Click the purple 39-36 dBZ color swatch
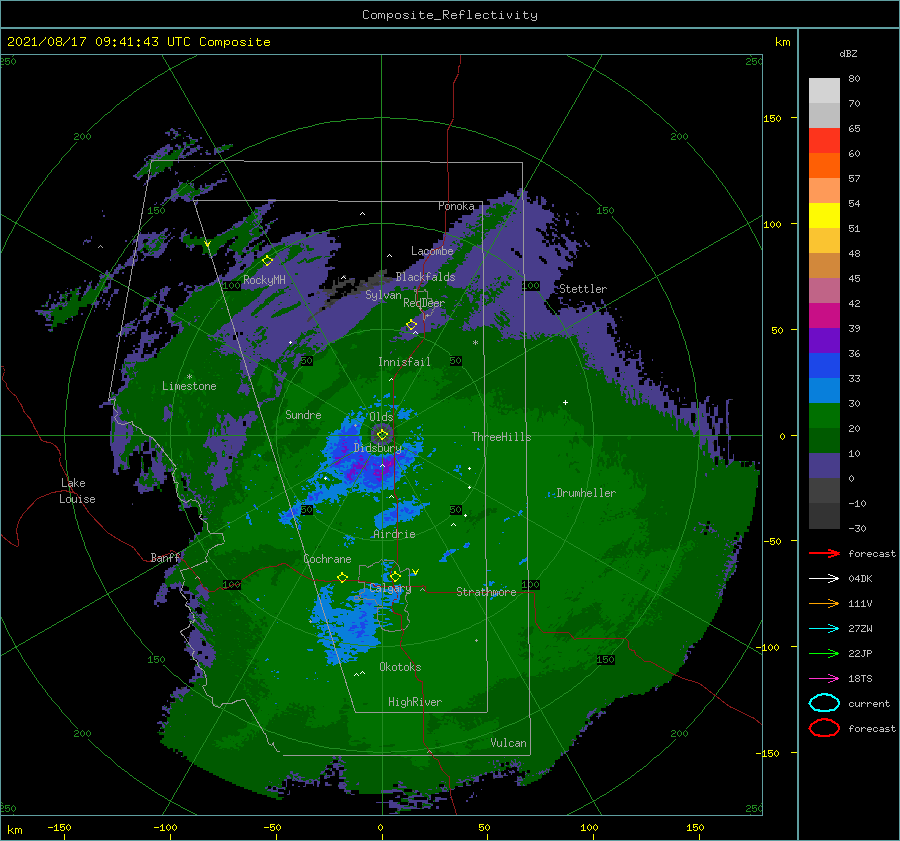Image resolution: width=900 pixels, height=841 pixels. coord(824,341)
